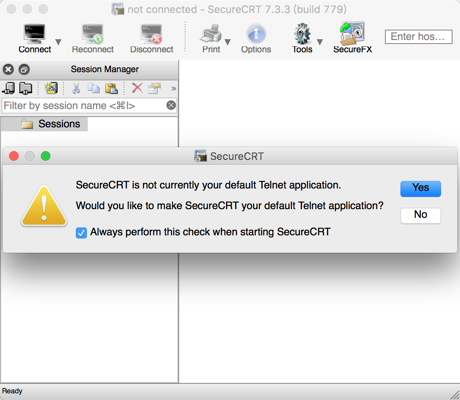Open the Print toolbar icon
This screenshot has width=460, height=400.
point(211,34)
